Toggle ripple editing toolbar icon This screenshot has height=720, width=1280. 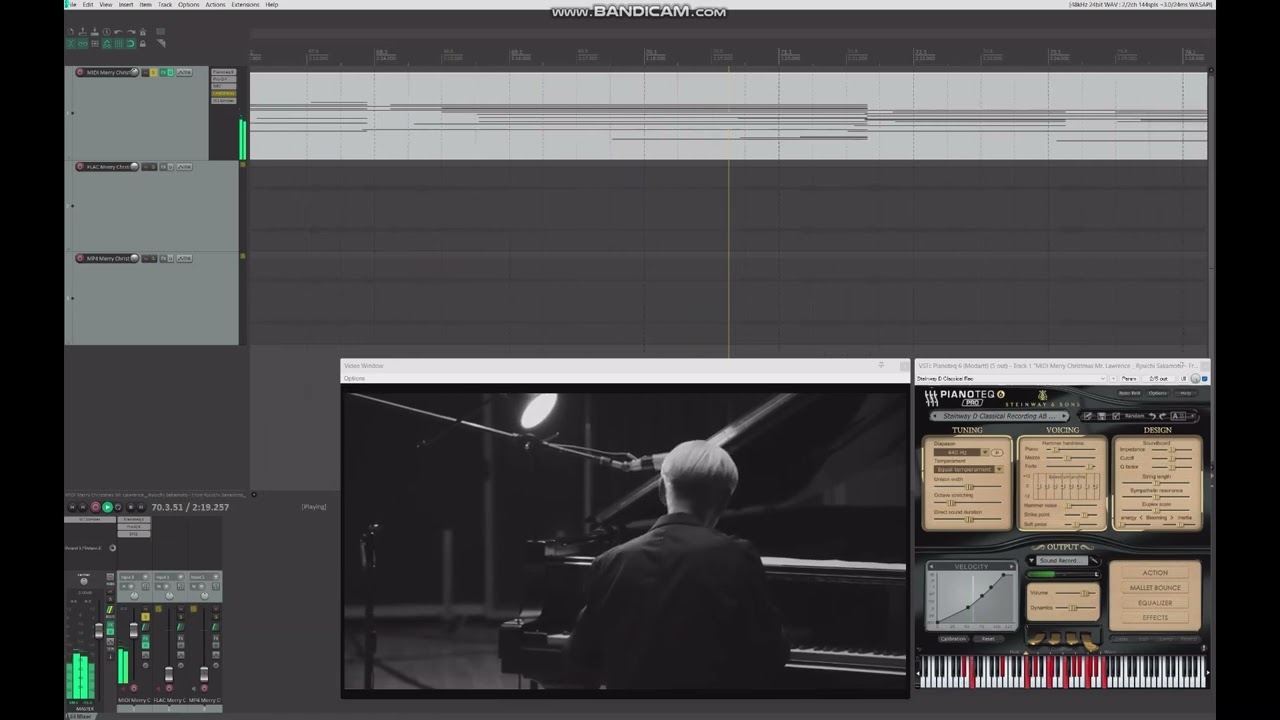[95, 44]
